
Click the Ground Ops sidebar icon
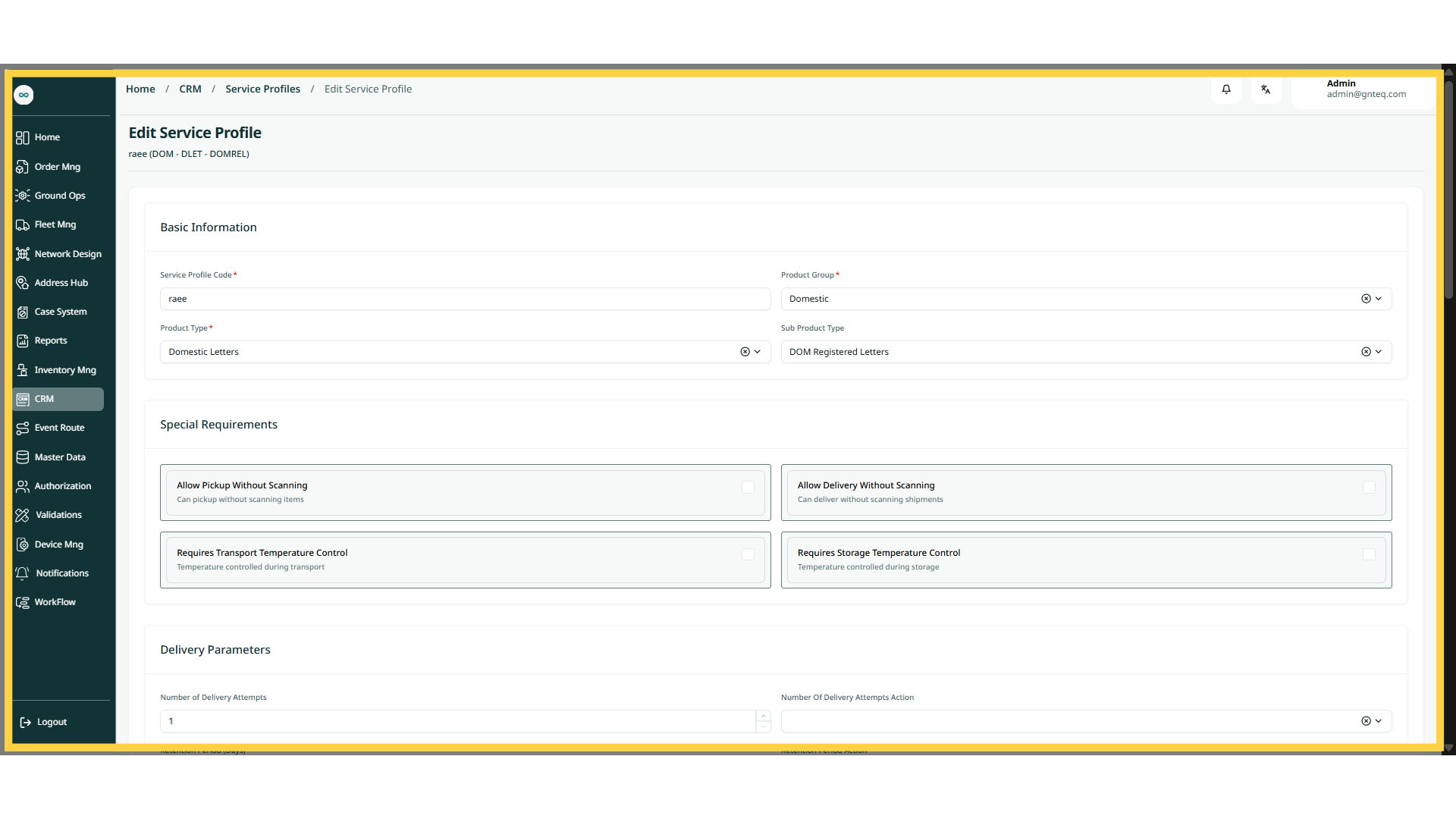click(x=23, y=196)
